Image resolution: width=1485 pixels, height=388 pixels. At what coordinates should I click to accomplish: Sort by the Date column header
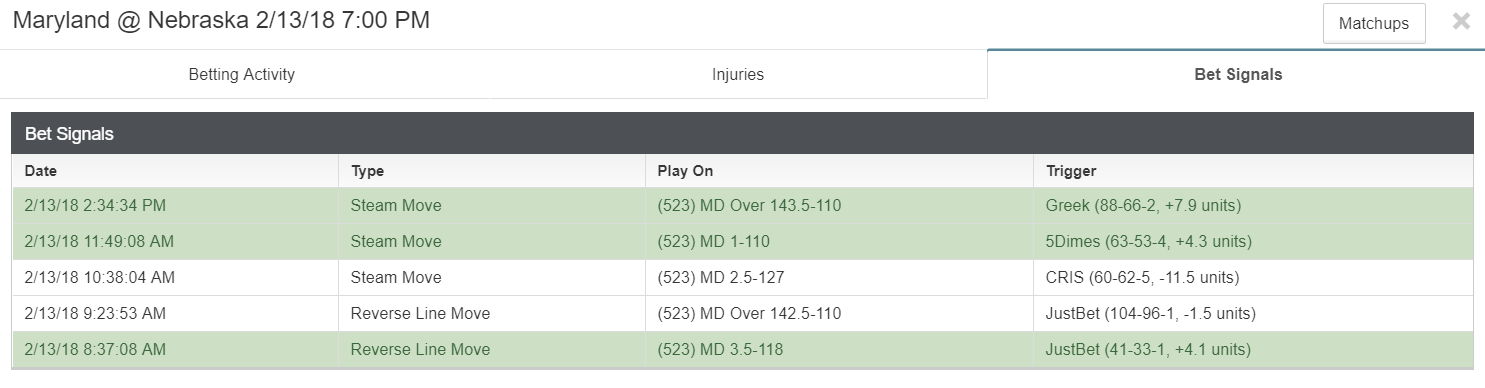click(x=41, y=171)
